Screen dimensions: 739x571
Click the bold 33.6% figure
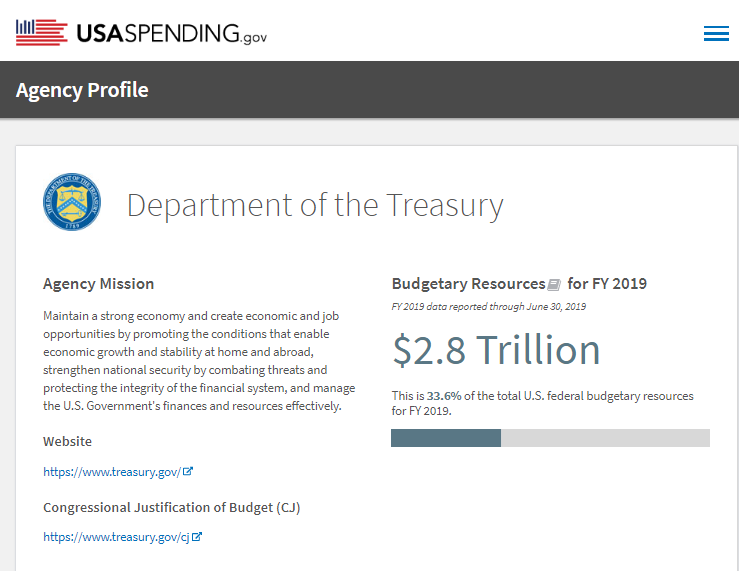pos(444,396)
